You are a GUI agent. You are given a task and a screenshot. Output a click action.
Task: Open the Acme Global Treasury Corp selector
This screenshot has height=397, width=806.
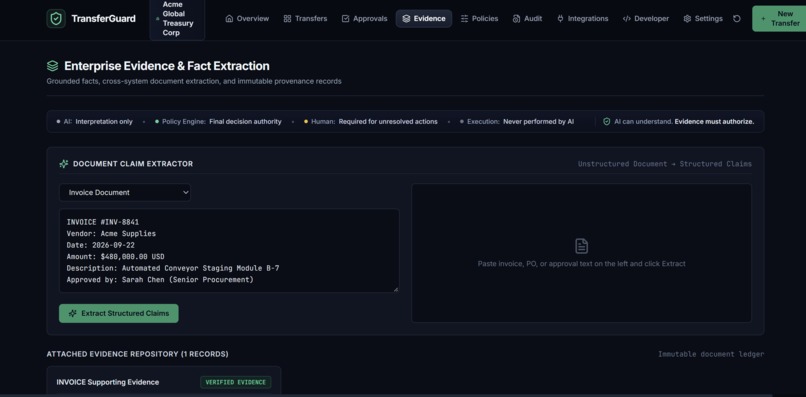coord(177,19)
